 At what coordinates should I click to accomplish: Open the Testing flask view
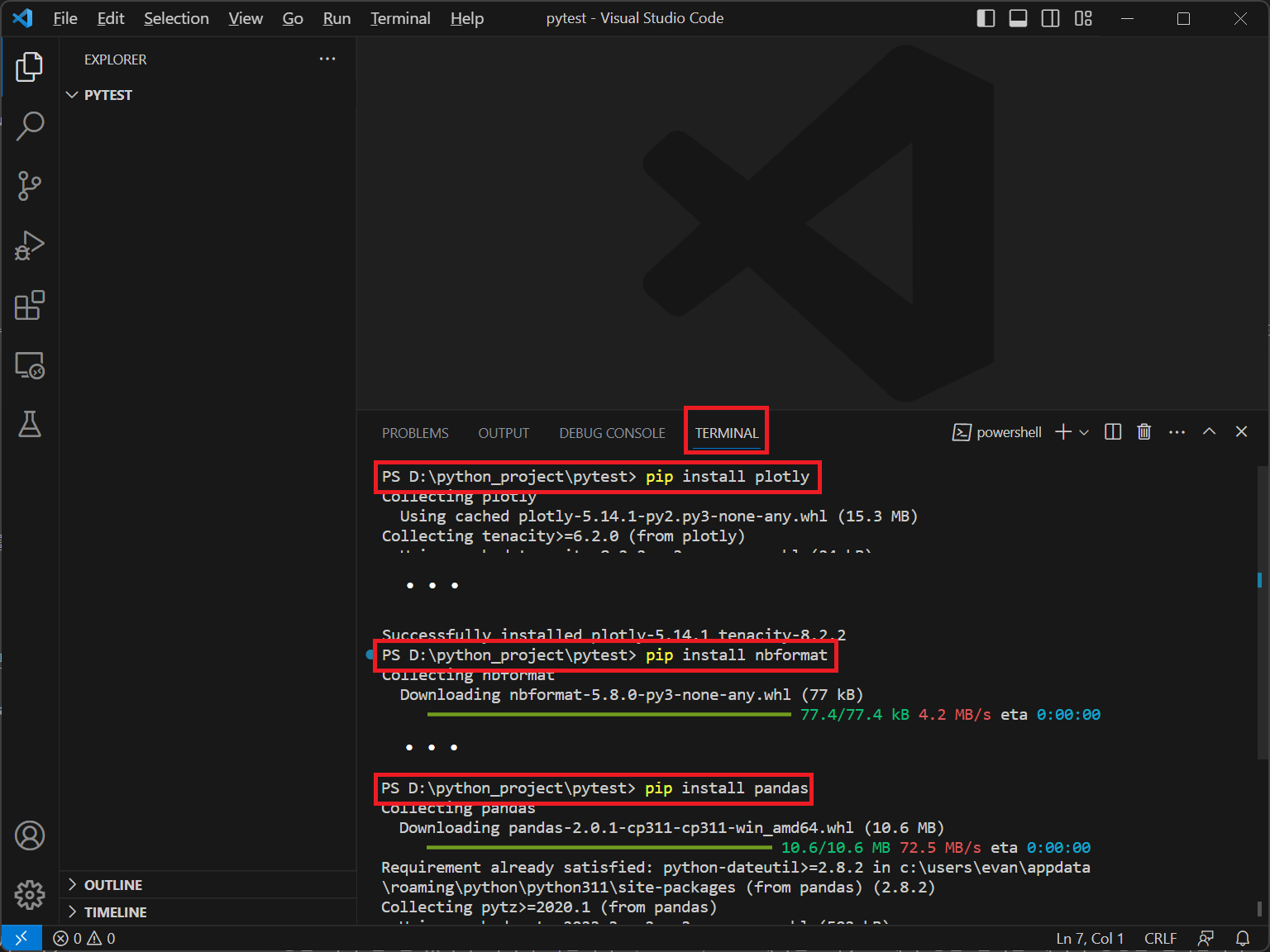click(x=30, y=424)
